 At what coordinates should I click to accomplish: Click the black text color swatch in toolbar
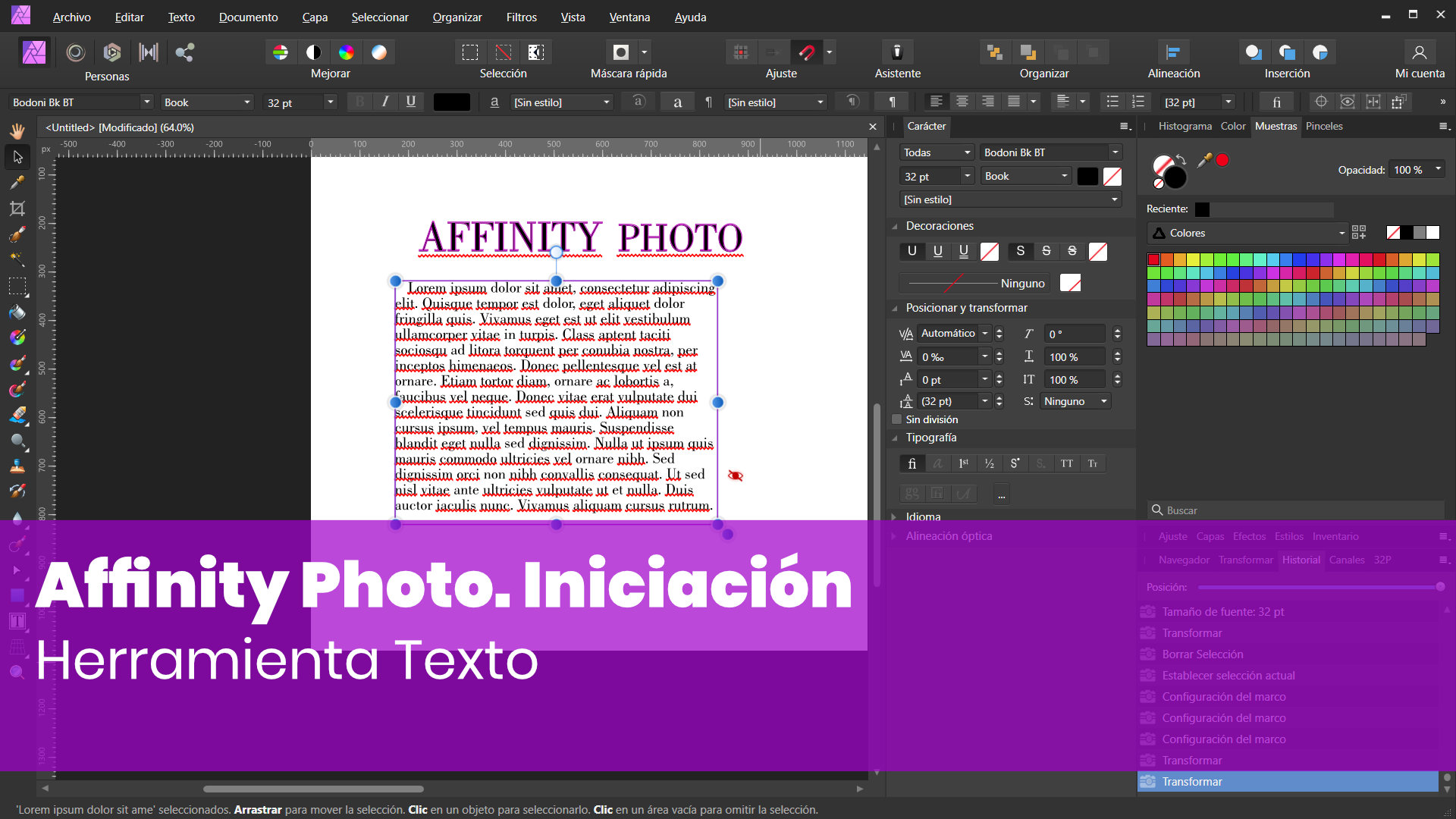click(452, 102)
